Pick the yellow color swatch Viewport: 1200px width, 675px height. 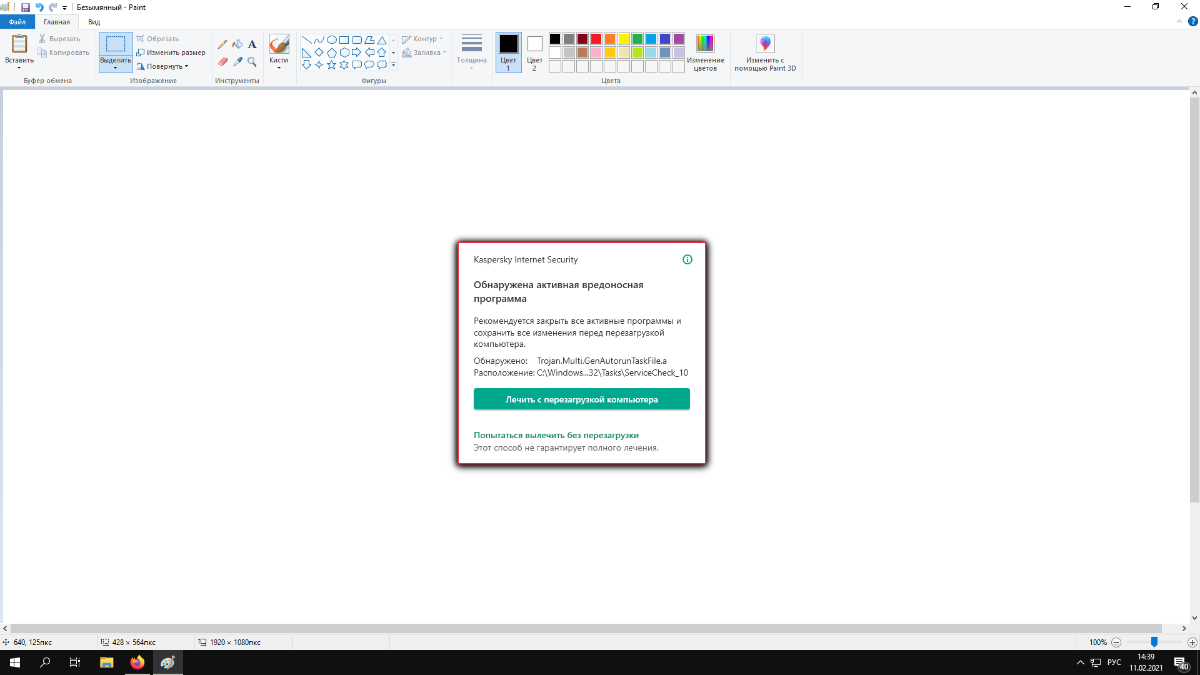tap(623, 38)
